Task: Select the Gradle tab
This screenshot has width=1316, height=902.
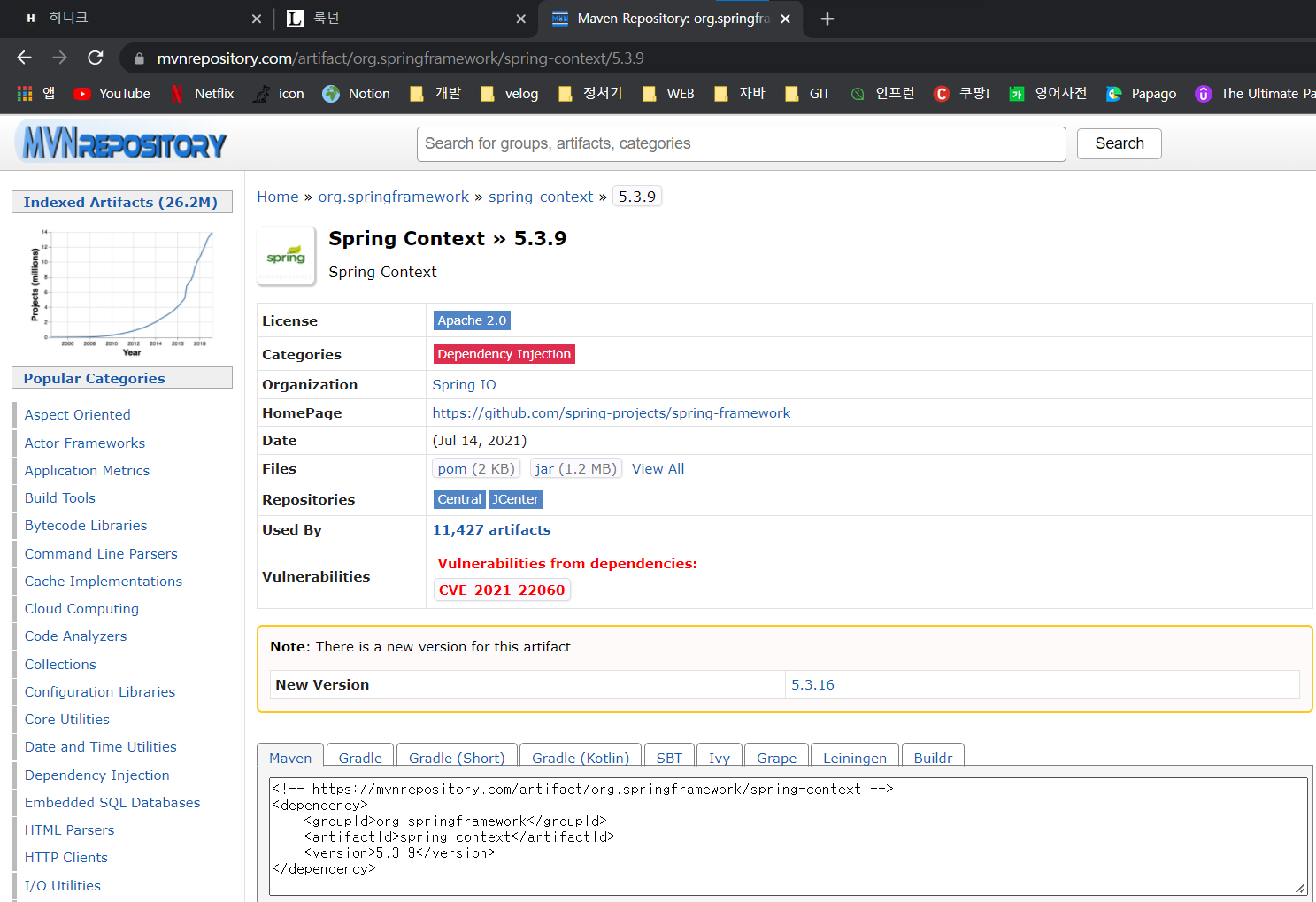Action: point(360,758)
